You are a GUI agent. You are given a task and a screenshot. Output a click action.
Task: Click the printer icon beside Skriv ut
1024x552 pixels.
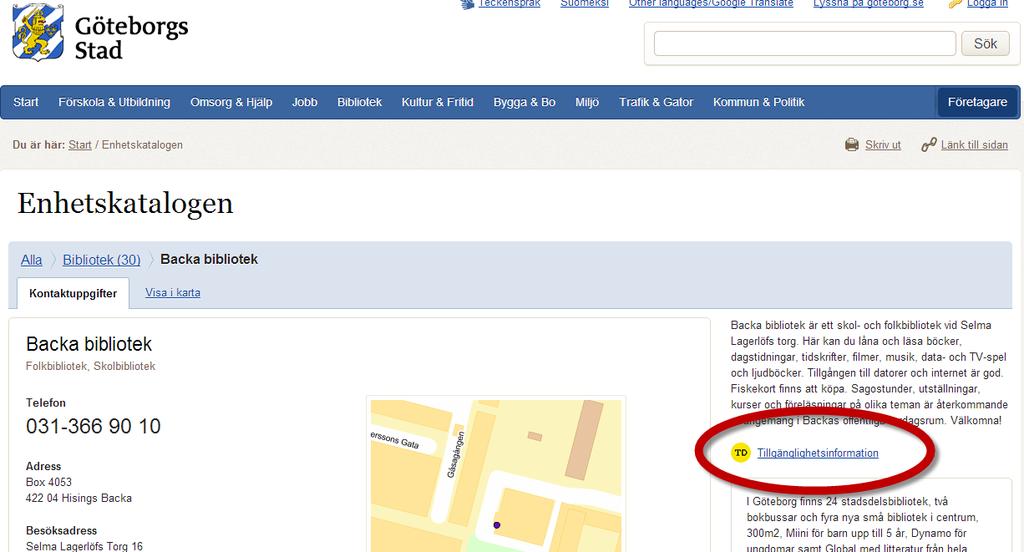[852, 144]
